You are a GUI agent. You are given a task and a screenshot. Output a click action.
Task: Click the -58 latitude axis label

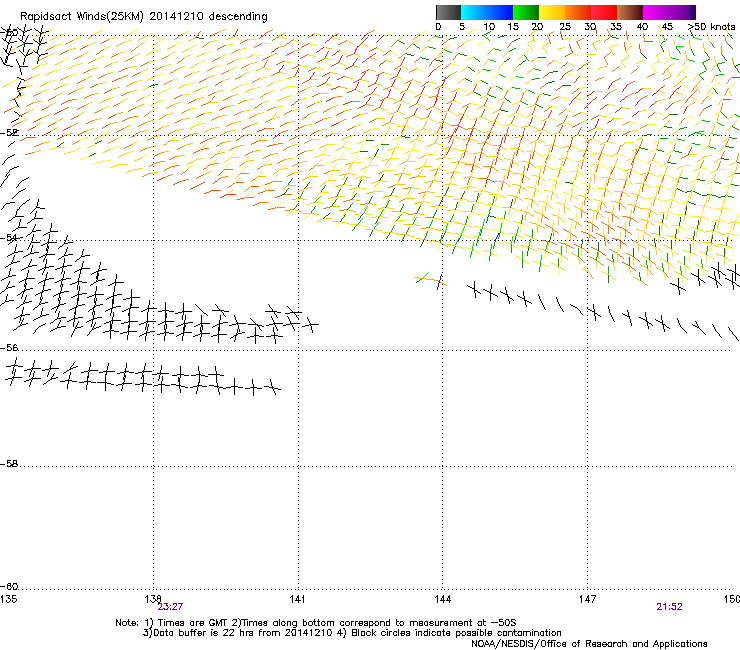click(9, 464)
